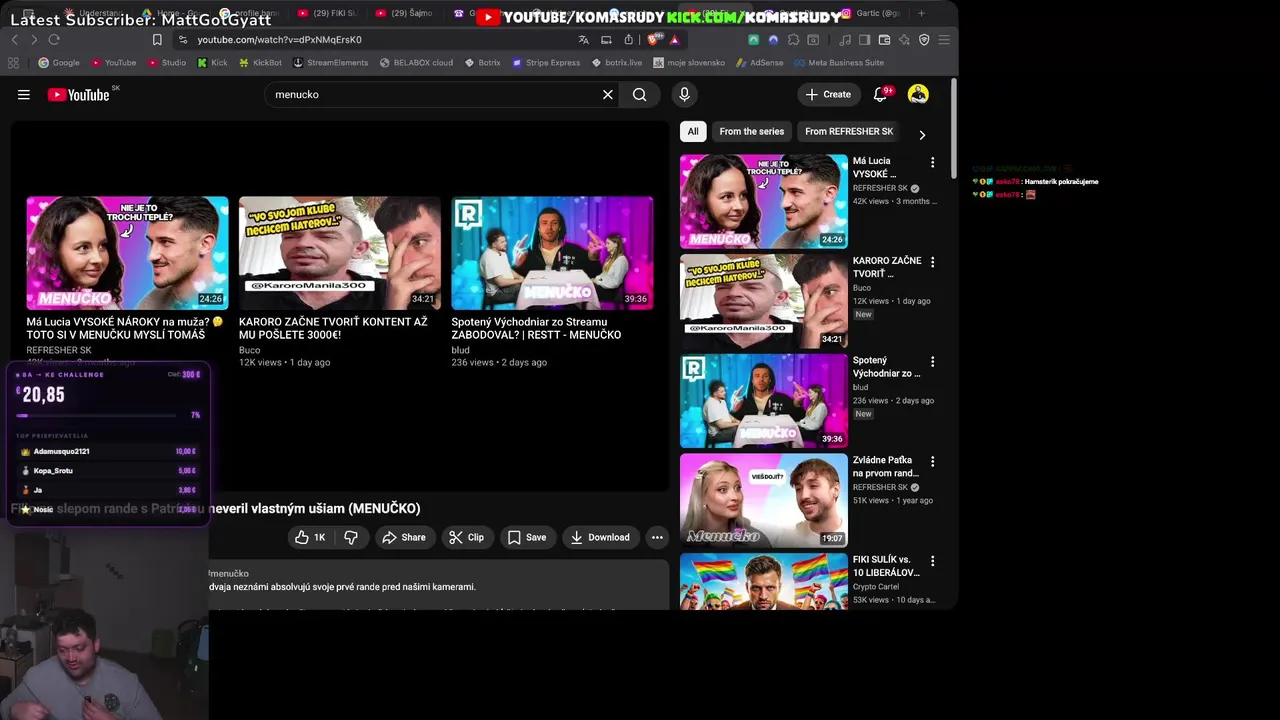Go to YouTube home via the logo
The image size is (1280, 720).
[x=78, y=95]
